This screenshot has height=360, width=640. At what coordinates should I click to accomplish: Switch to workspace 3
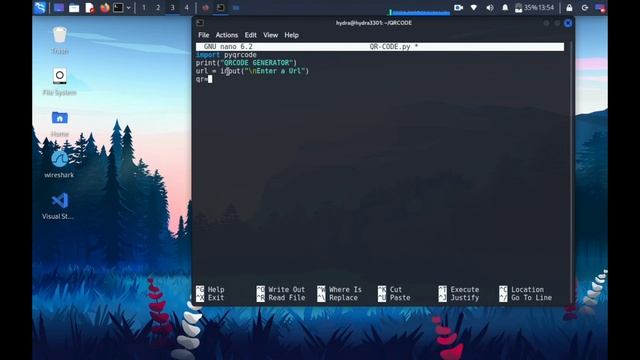(172, 7)
